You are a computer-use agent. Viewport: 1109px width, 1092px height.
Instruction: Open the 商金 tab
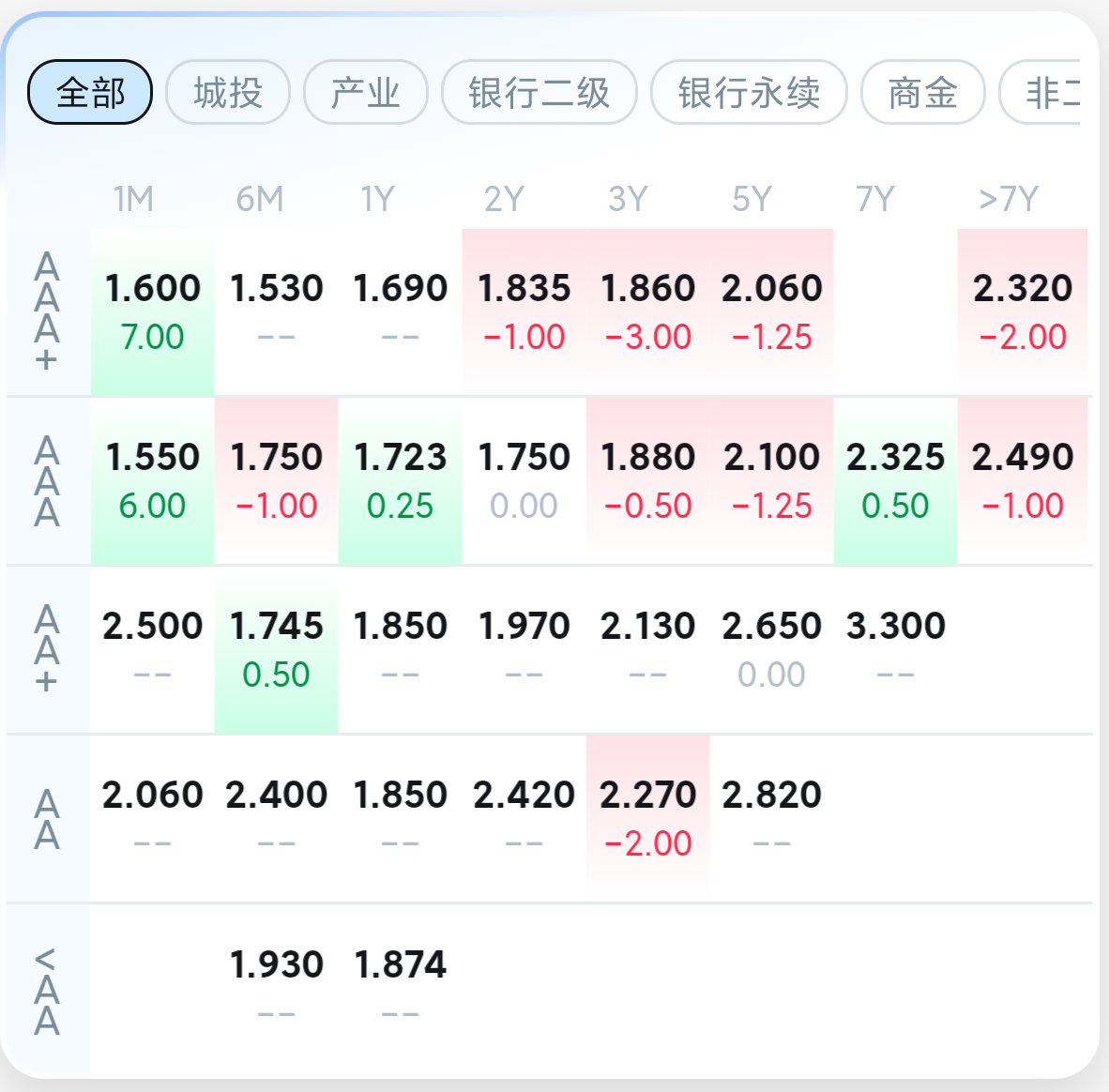923,92
